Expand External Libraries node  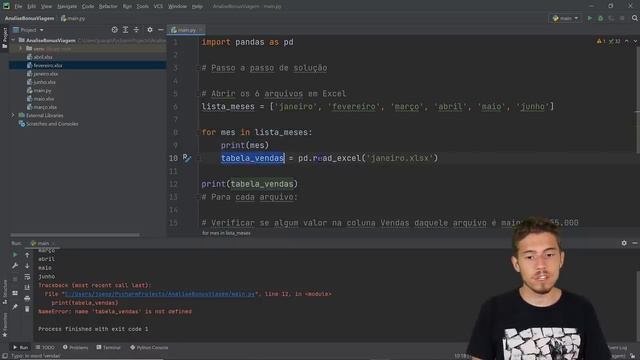pyautogui.click(x=13, y=116)
